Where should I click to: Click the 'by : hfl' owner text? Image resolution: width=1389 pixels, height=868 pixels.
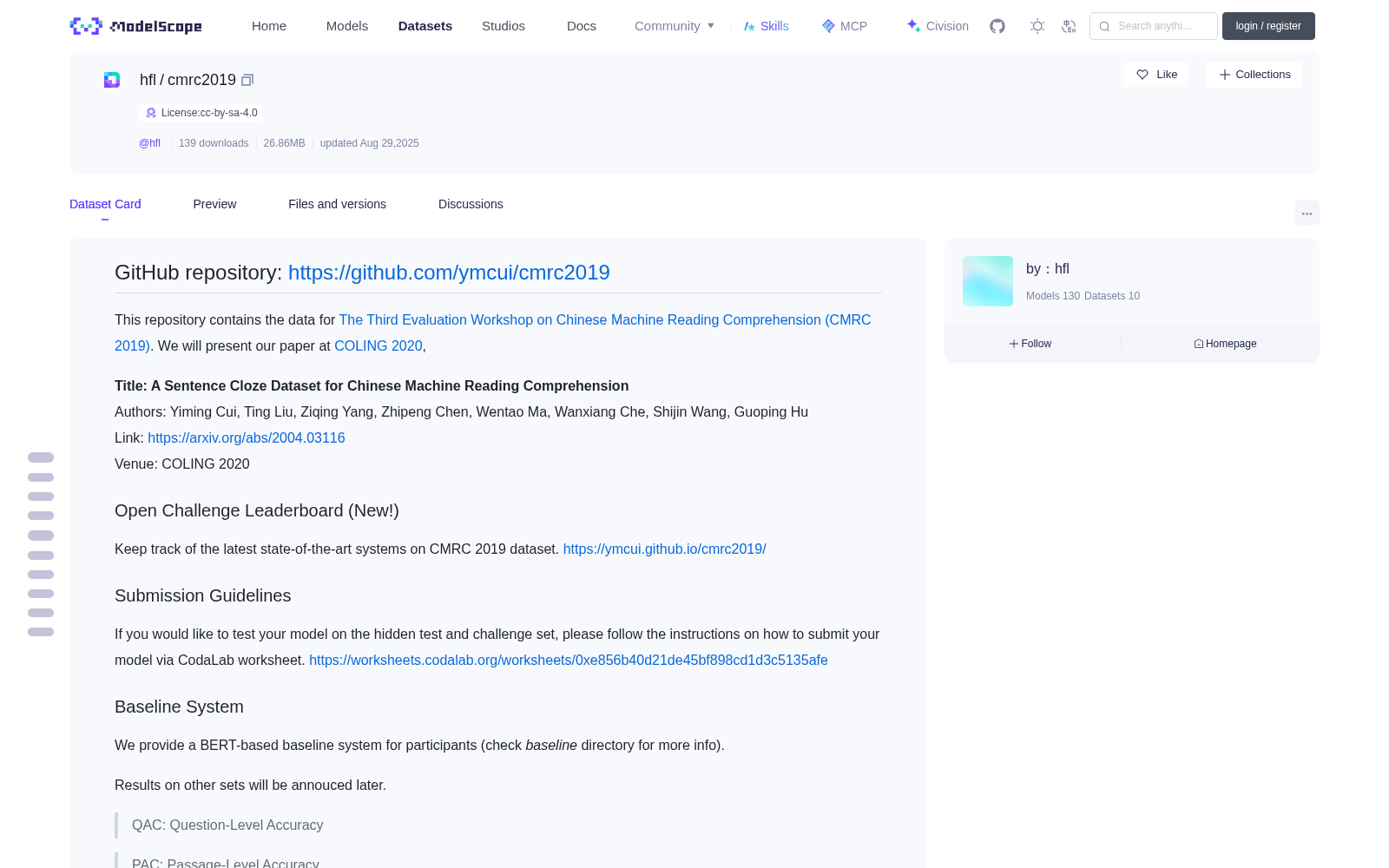1048,269
